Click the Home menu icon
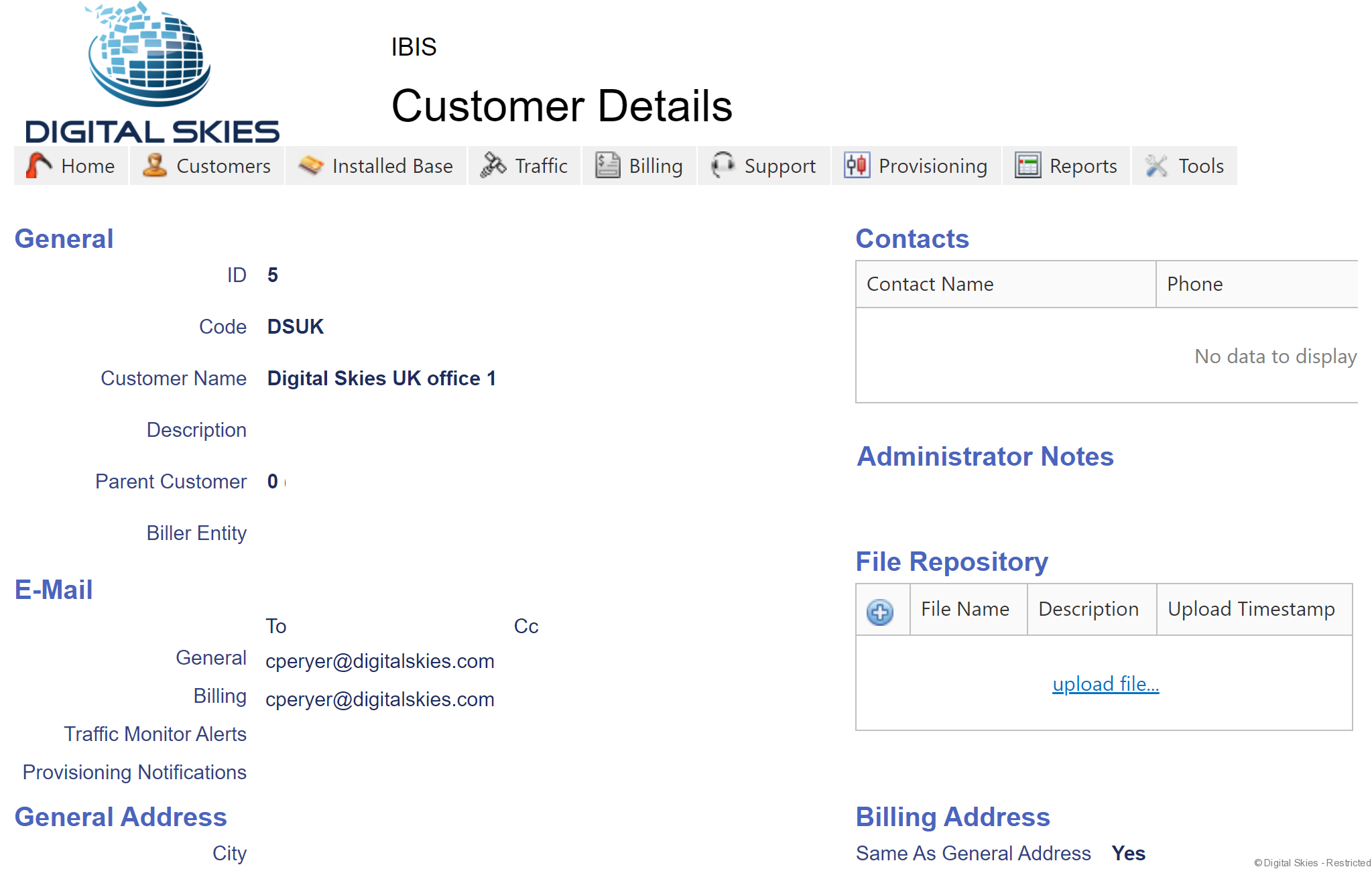1372x869 pixels. coord(39,165)
